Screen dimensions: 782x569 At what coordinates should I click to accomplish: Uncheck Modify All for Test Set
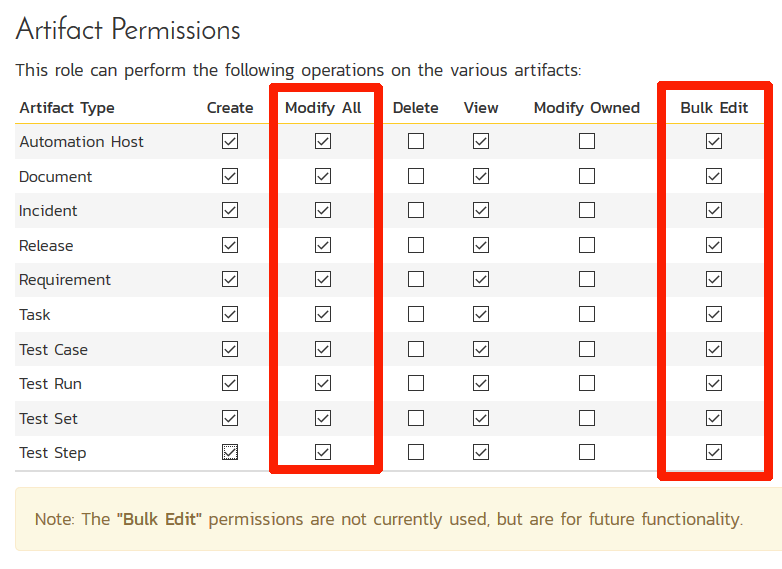(322, 418)
